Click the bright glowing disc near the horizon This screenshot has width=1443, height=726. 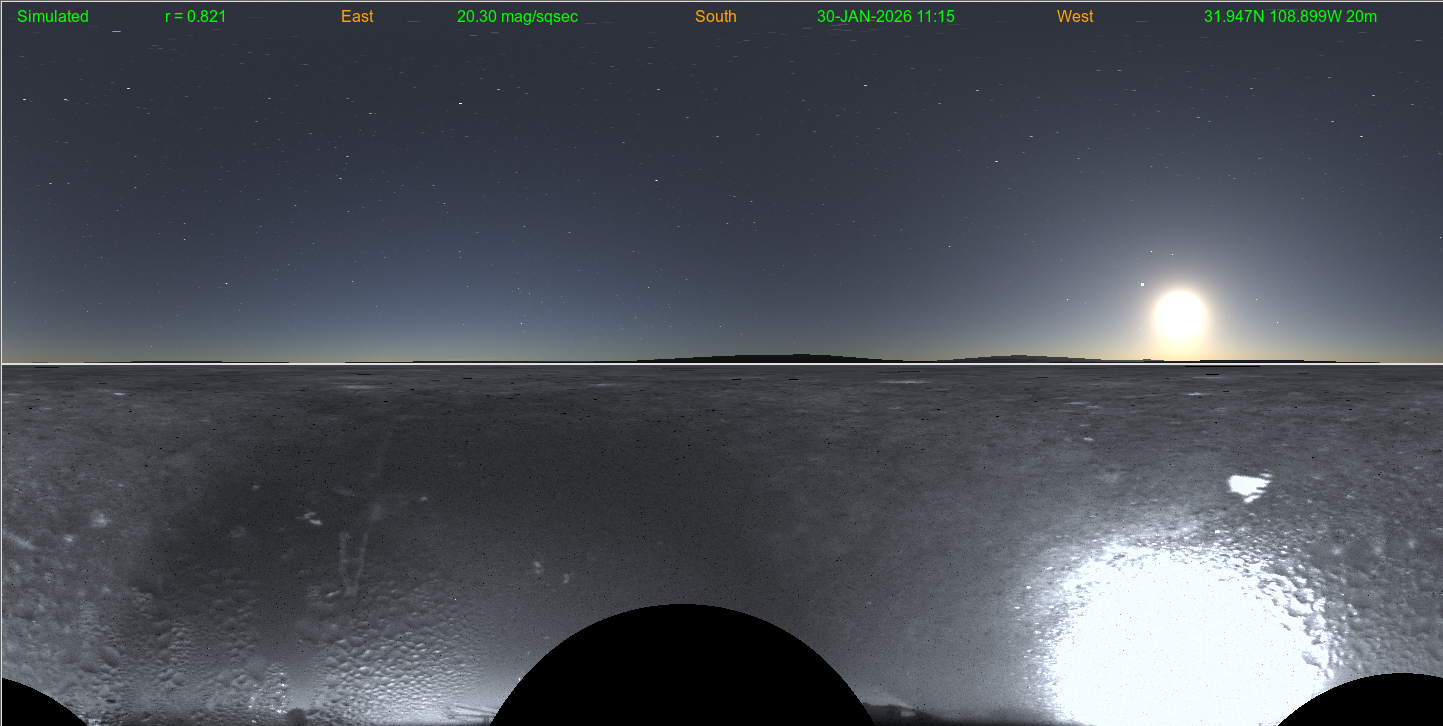click(1180, 316)
